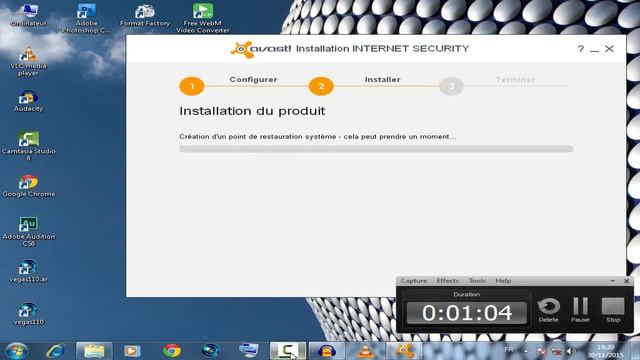This screenshot has height=360, width=640.
Task: Open the Capture menu in recorder
Action: (x=413, y=281)
